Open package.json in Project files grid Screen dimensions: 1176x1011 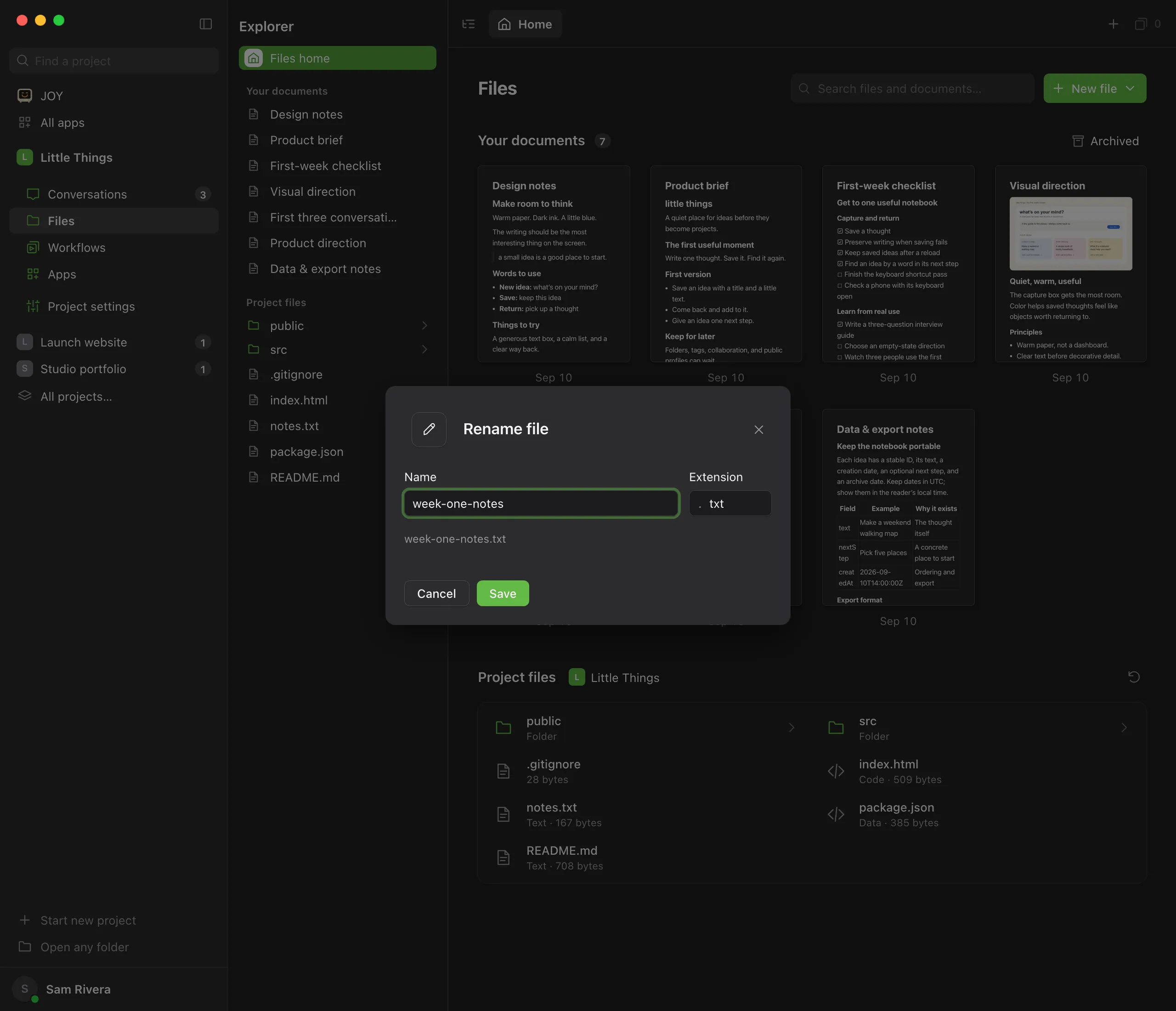[x=978, y=814]
